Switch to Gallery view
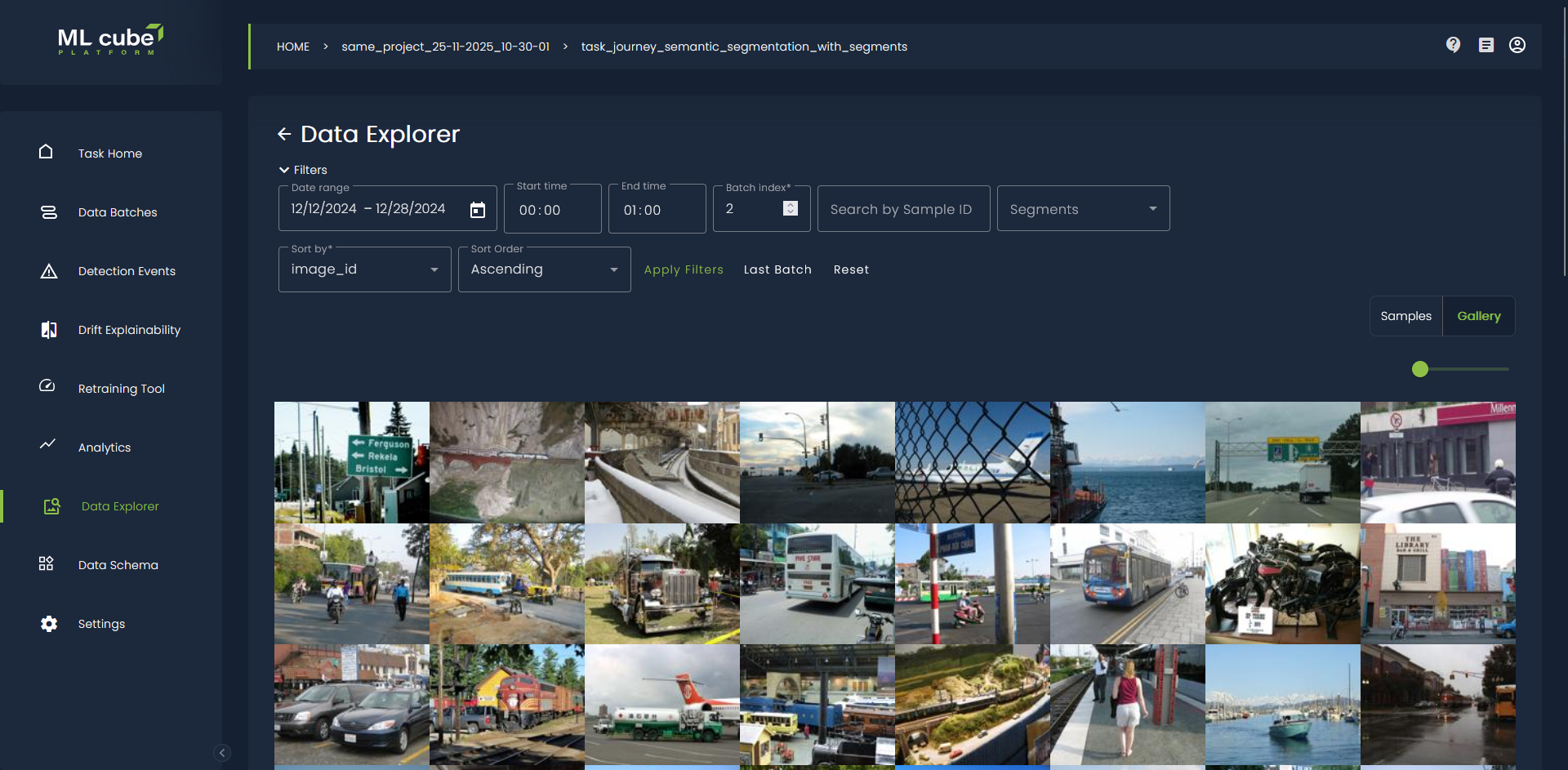Screen dimensions: 1568x770 click(1478, 316)
